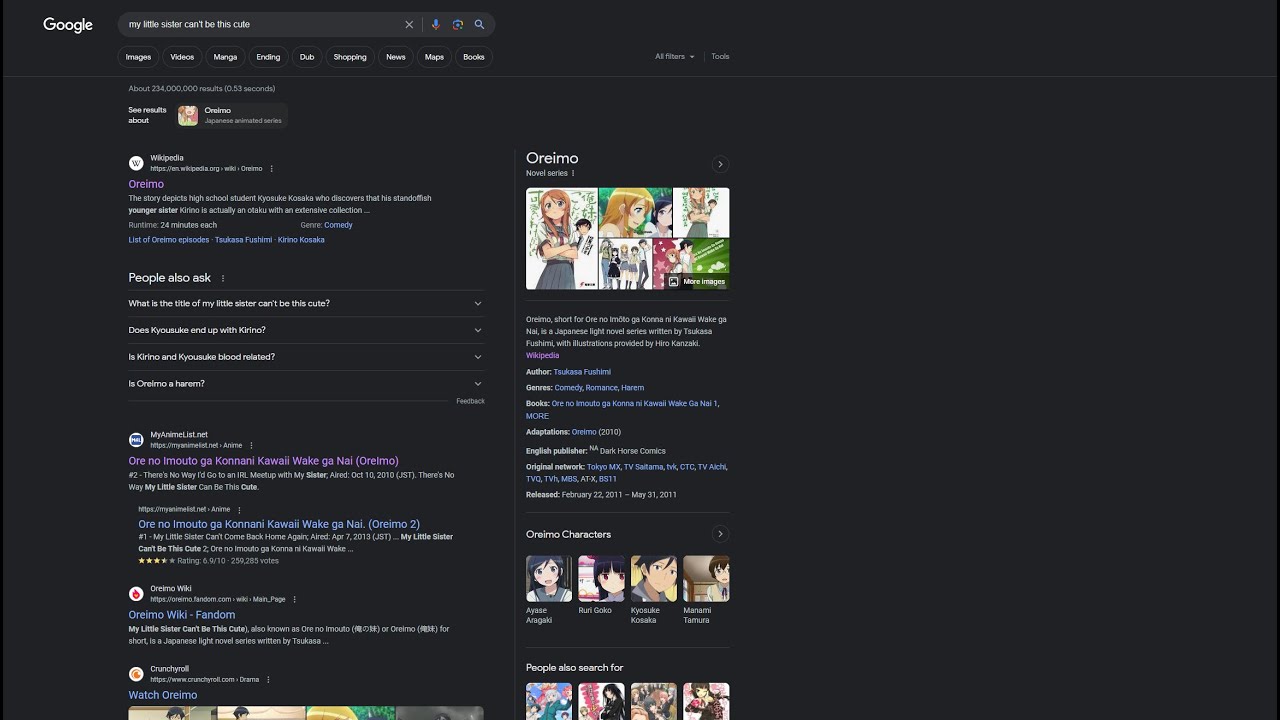Click the Comedy genre link under Wikipedia result

(x=338, y=225)
